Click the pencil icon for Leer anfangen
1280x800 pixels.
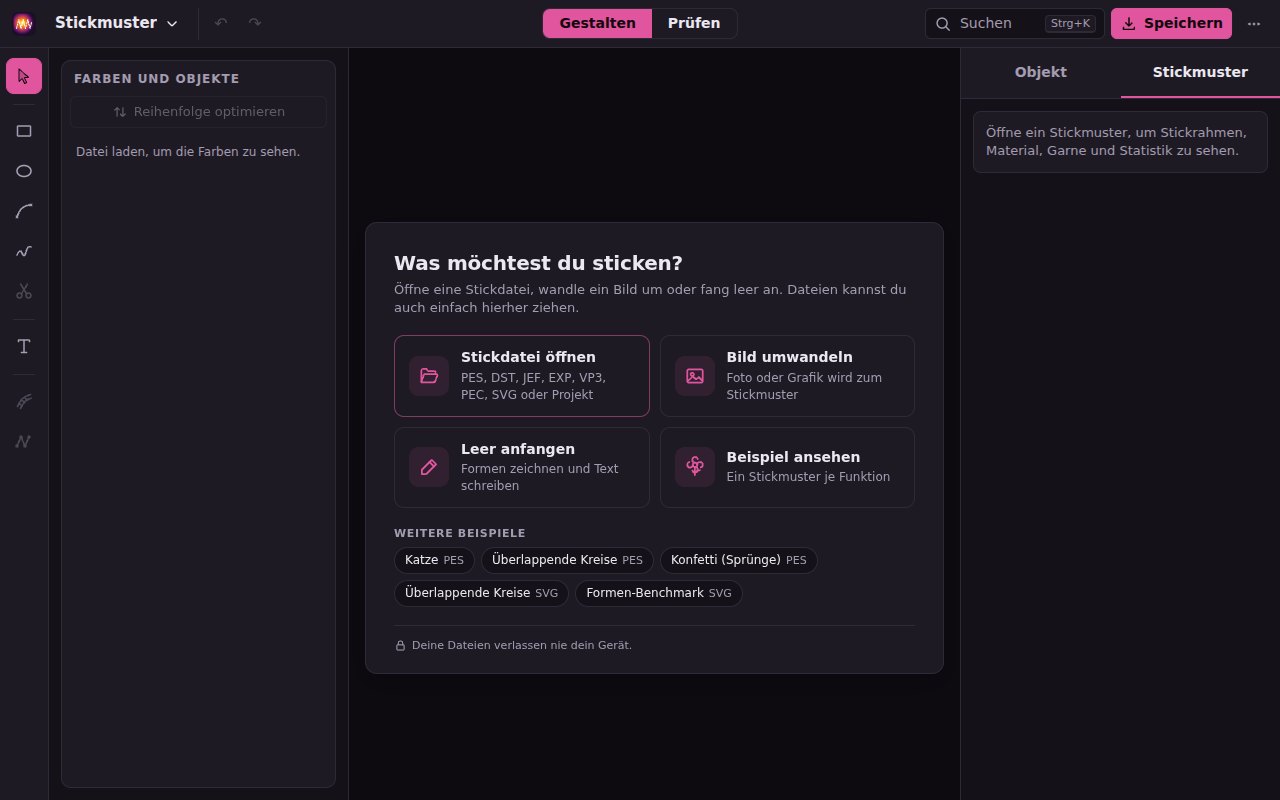point(429,467)
